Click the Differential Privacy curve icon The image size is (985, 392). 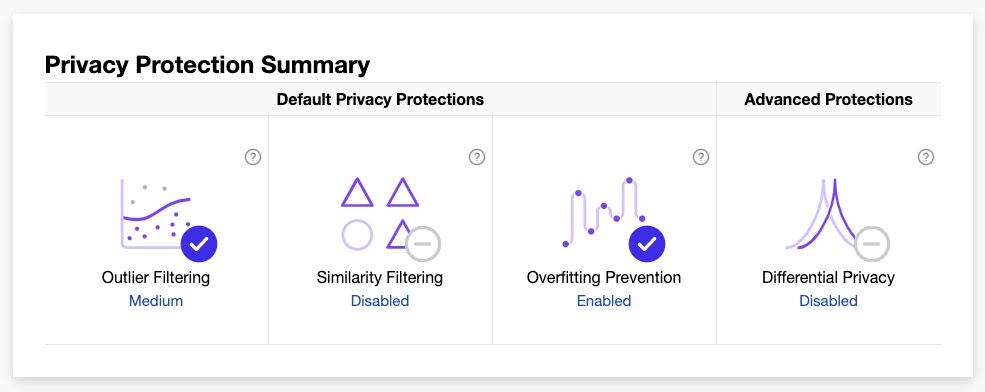827,214
